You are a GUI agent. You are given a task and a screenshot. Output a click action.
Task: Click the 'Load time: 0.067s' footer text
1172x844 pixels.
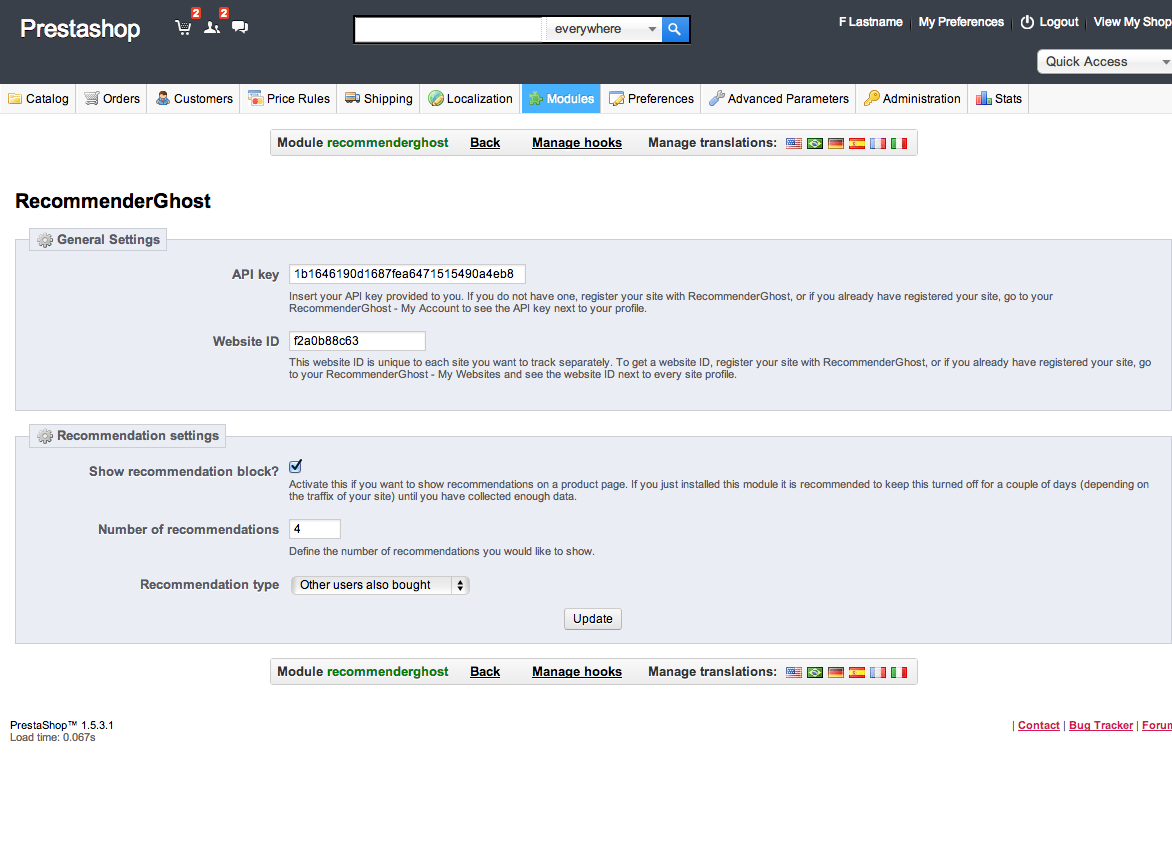pyautogui.click(x=52, y=738)
